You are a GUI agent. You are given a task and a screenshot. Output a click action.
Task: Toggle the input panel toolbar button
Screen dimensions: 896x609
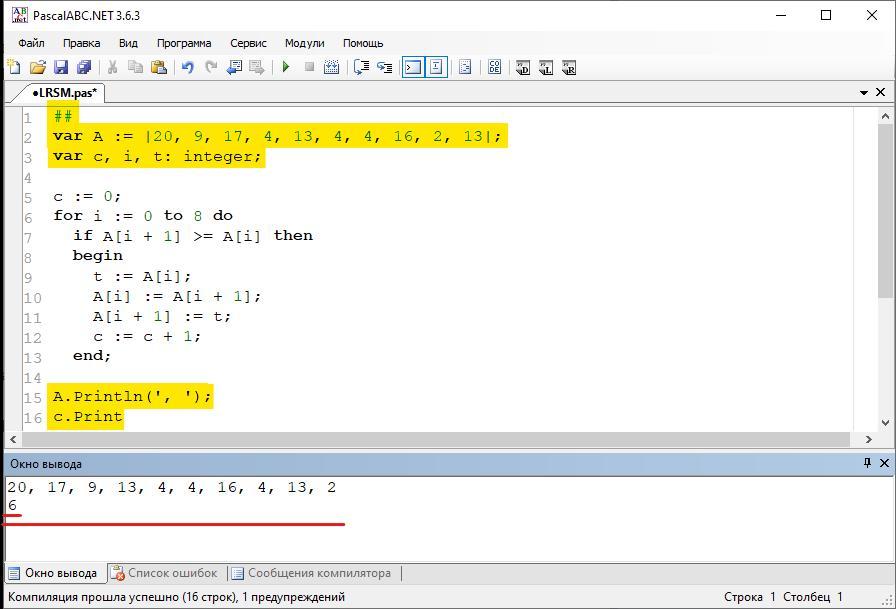click(436, 67)
